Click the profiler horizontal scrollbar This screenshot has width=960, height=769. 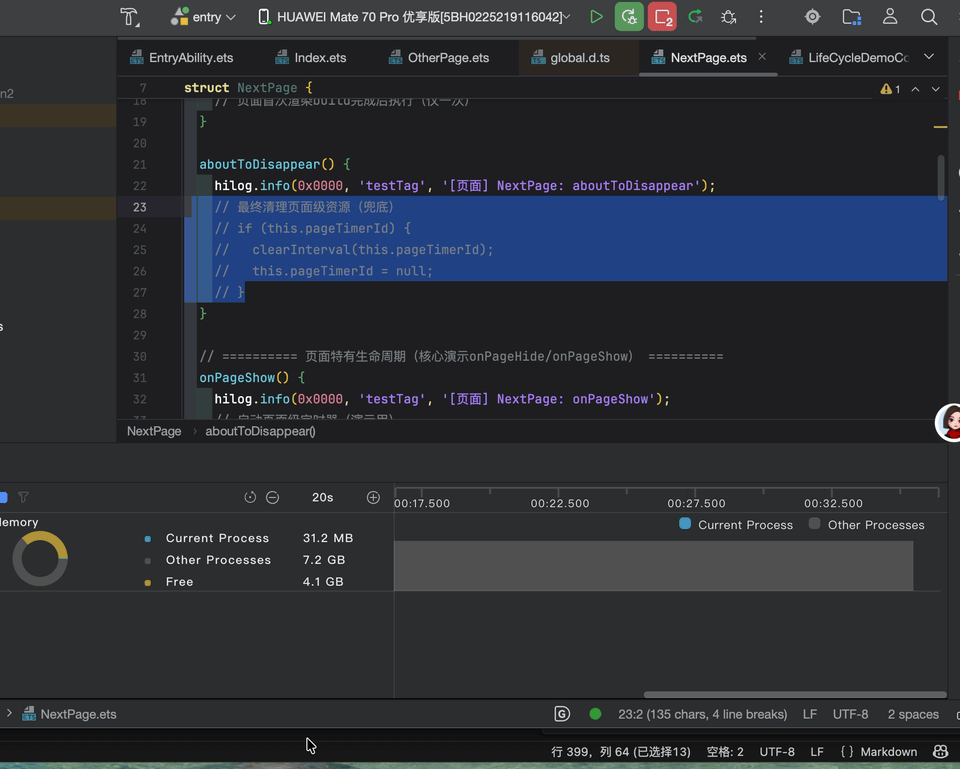click(795, 694)
